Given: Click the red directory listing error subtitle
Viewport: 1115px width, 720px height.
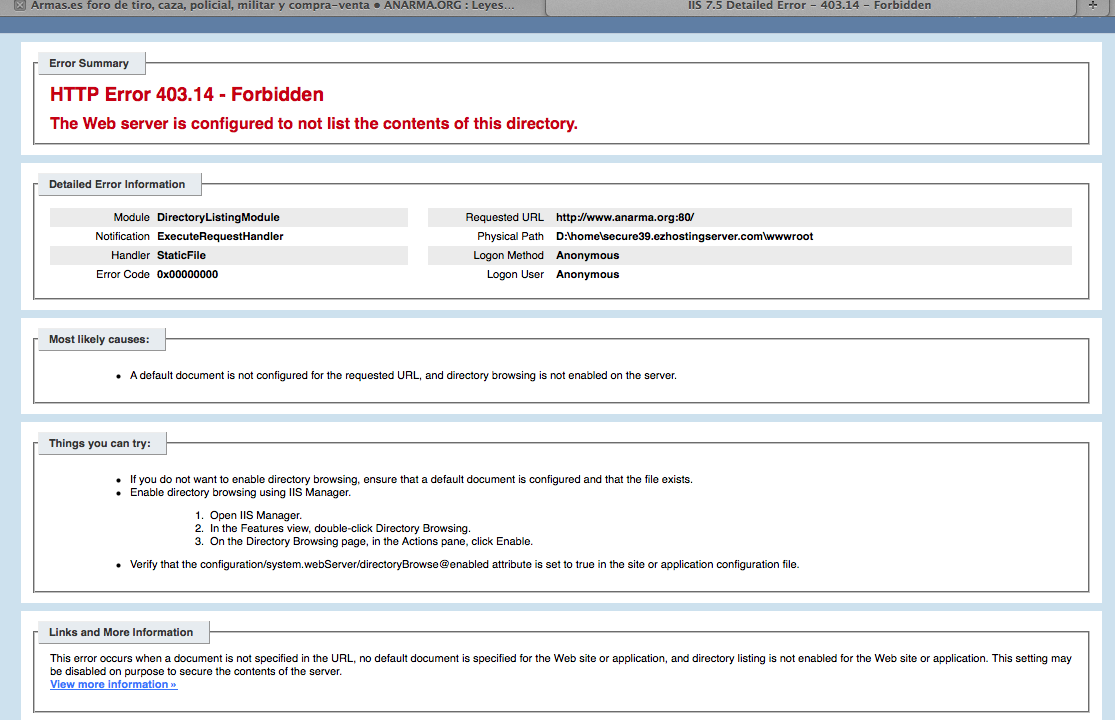Looking at the screenshot, I should [314, 124].
